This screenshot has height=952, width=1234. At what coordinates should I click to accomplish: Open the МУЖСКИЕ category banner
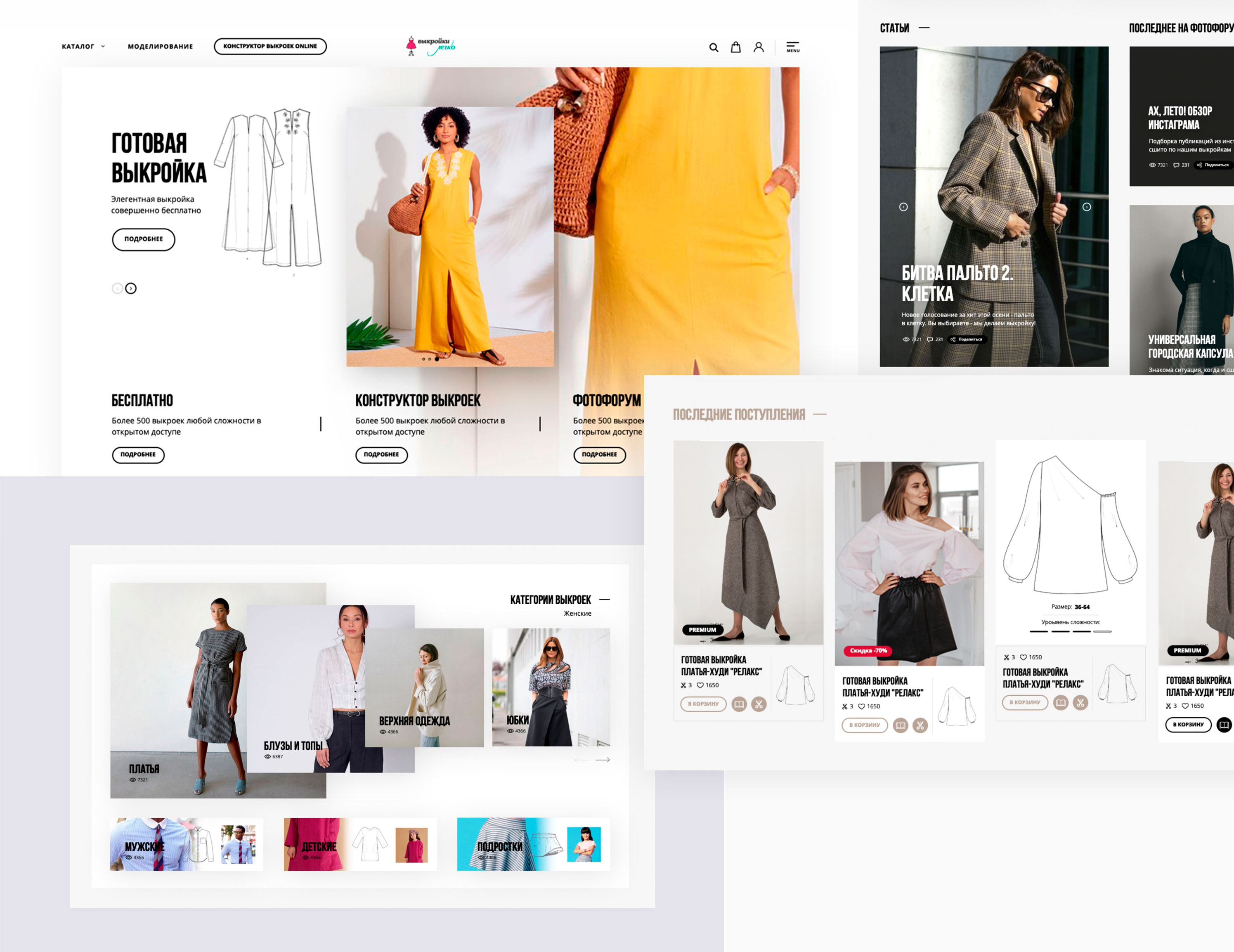[x=187, y=844]
